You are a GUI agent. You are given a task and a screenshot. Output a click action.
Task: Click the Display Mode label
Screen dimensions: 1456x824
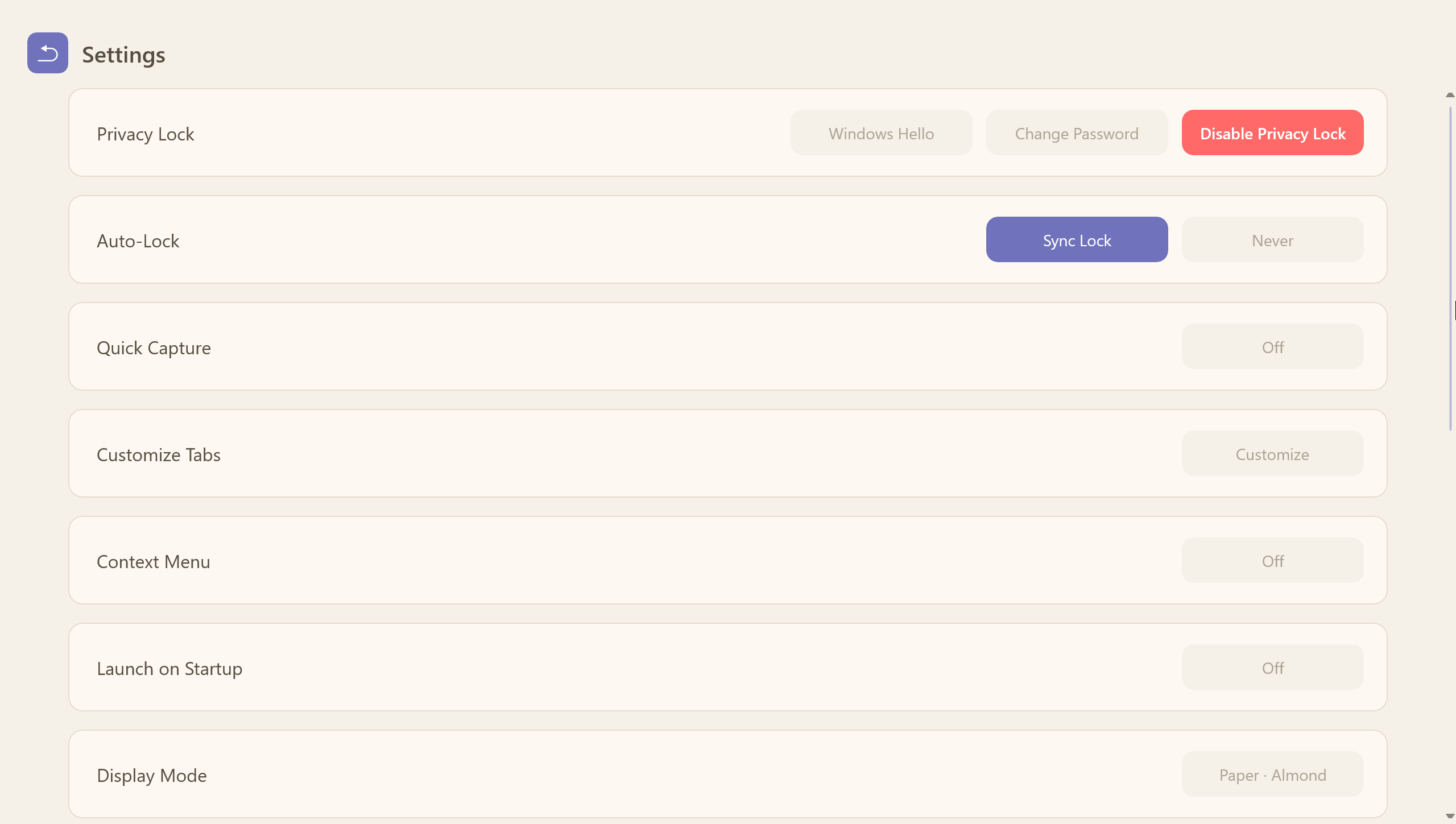point(152,776)
